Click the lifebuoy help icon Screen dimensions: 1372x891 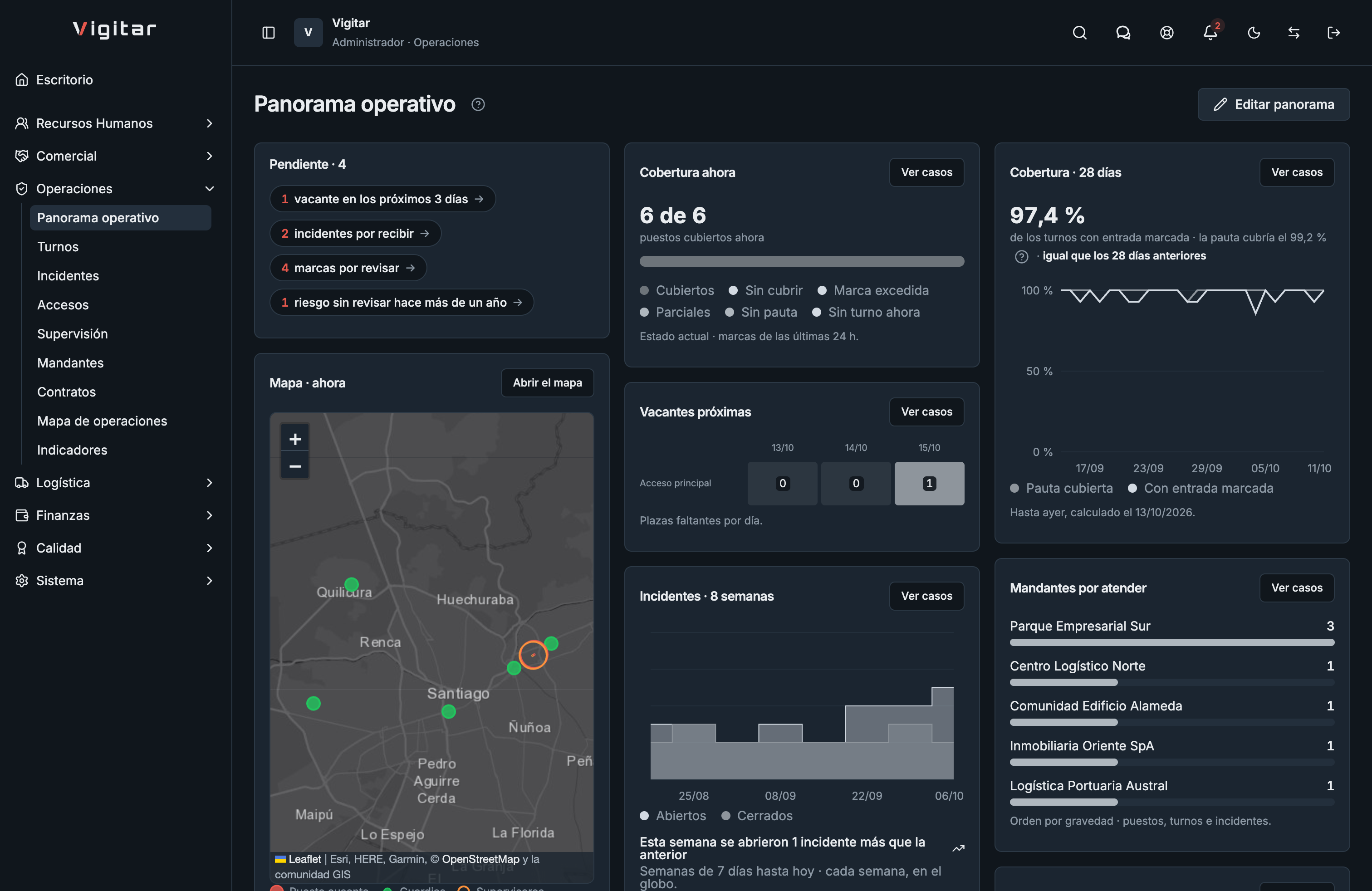tap(1167, 33)
